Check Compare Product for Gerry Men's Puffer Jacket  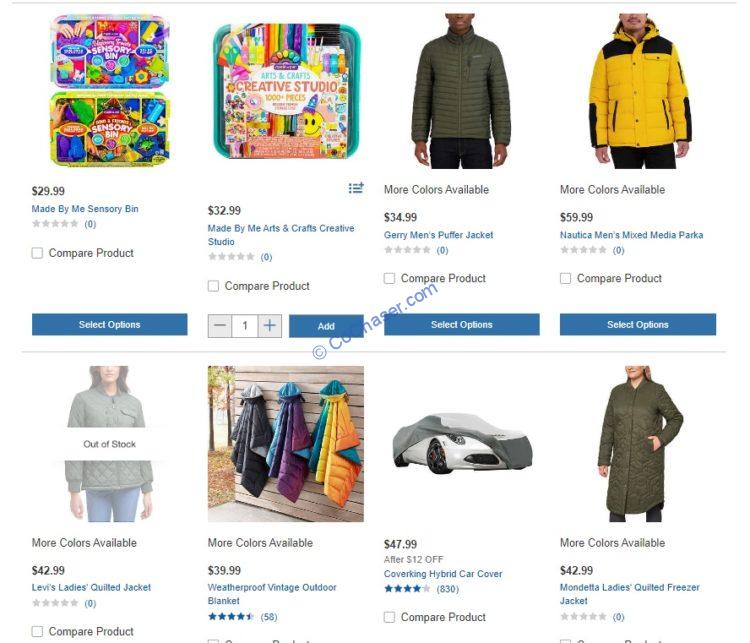pyautogui.click(x=389, y=278)
